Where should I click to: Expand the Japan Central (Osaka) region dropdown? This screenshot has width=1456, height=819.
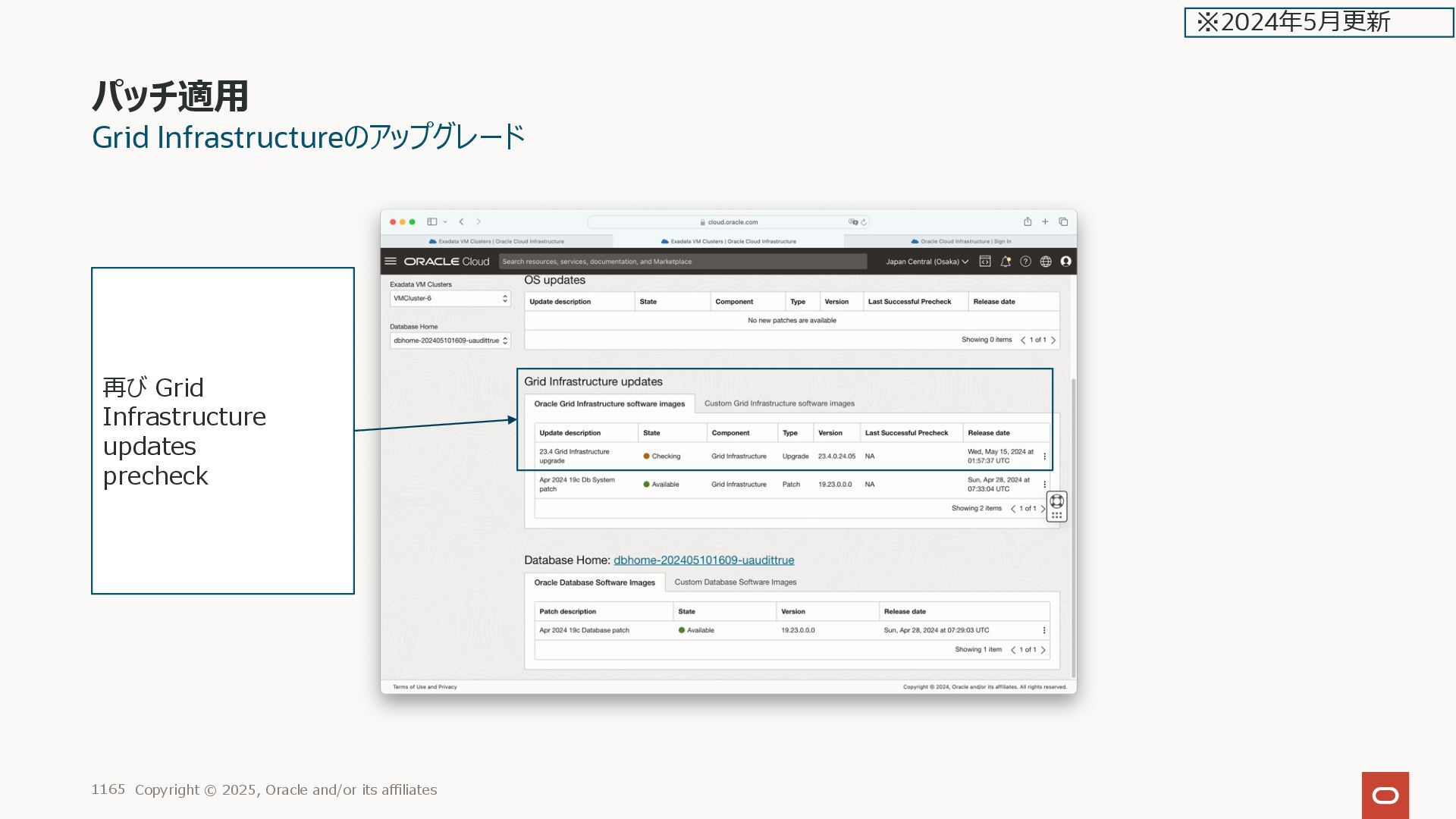click(x=927, y=262)
